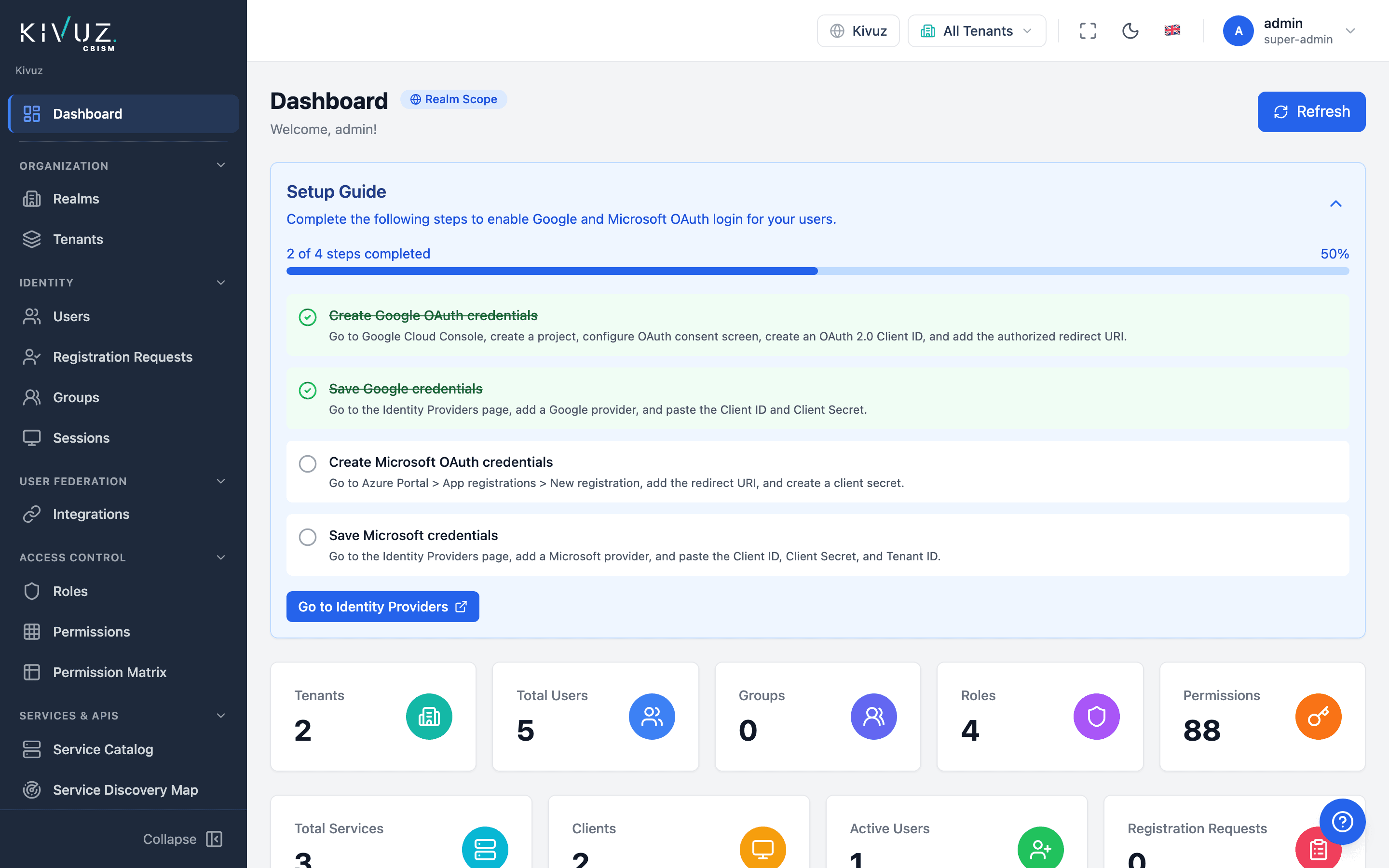Click the Total Users stat card
Image resolution: width=1389 pixels, height=868 pixels.
595,716
